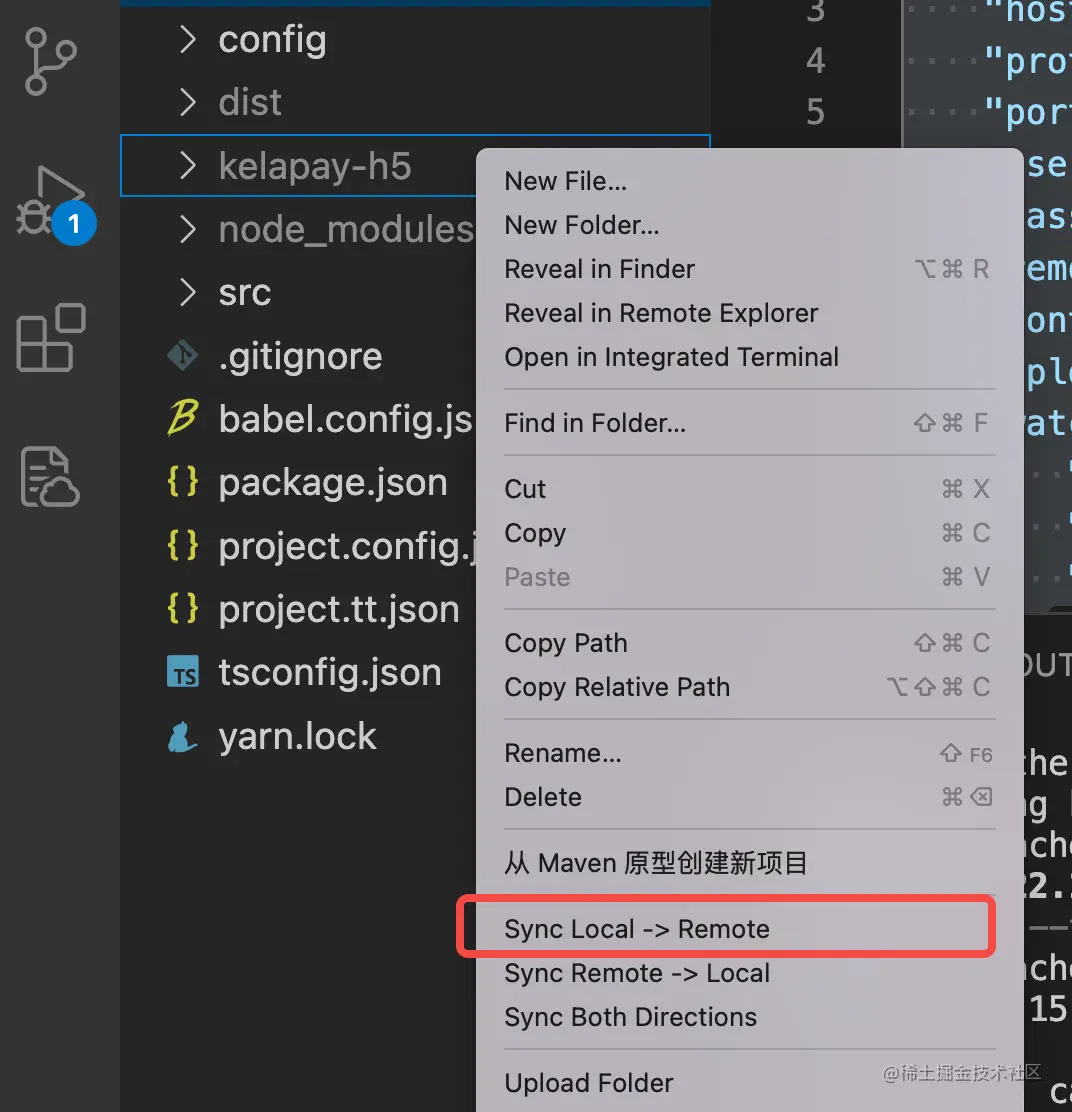The height and width of the screenshot is (1112, 1072).
Task: Expand the kelapay-h5 folder chevron
Action: point(187,166)
